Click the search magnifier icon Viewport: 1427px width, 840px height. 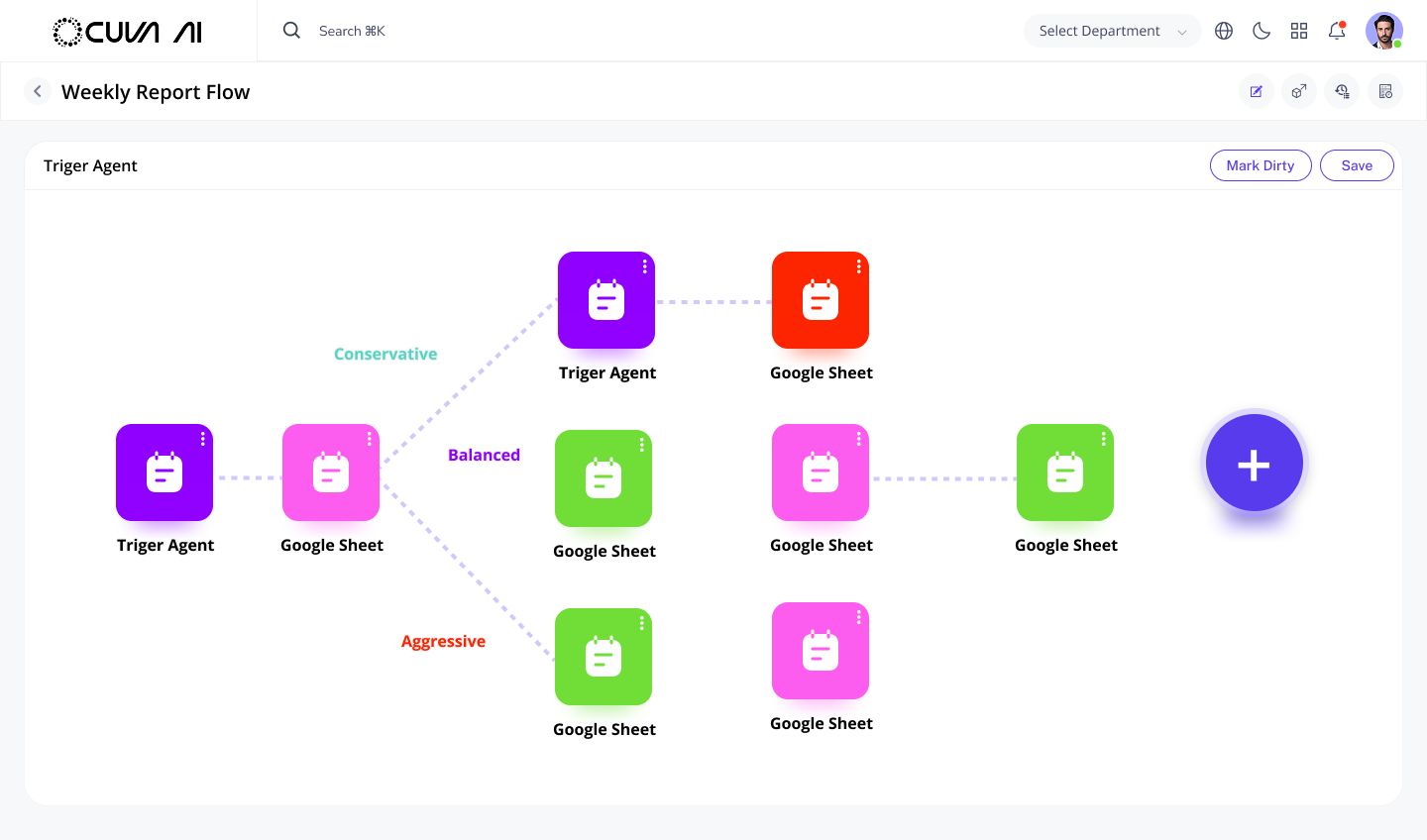(291, 31)
